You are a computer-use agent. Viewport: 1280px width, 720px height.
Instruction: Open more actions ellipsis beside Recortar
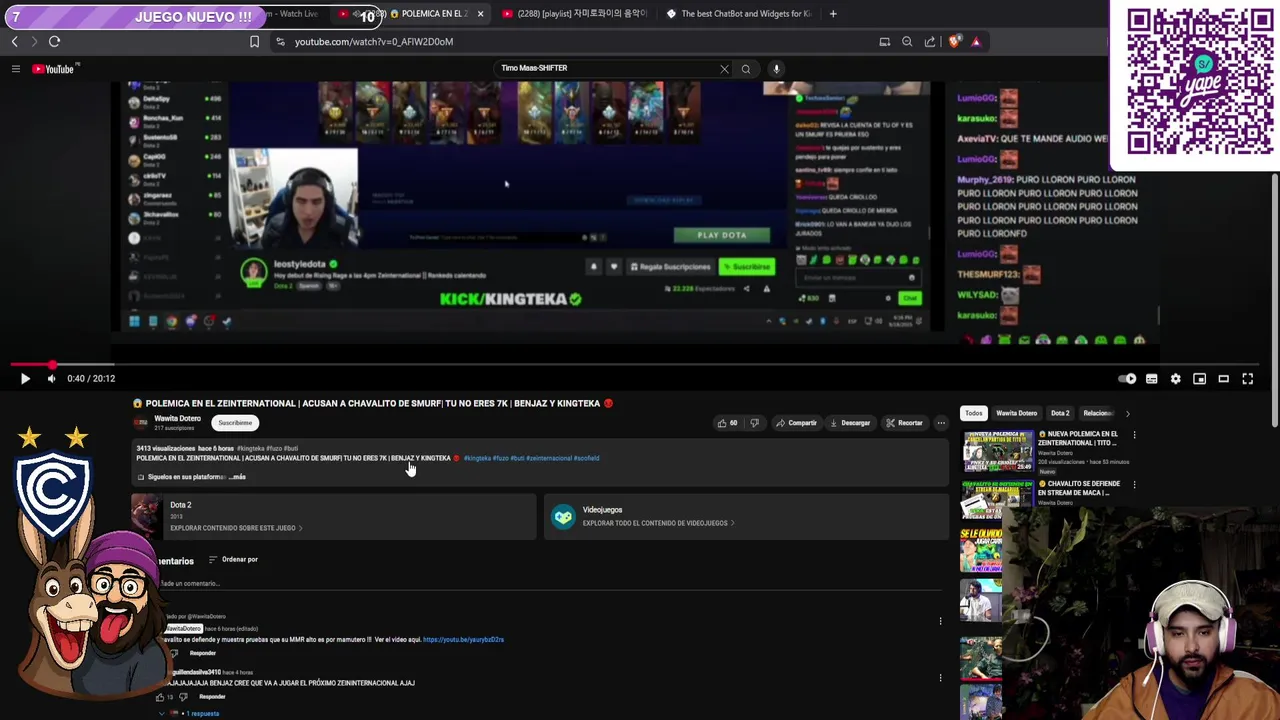941,423
